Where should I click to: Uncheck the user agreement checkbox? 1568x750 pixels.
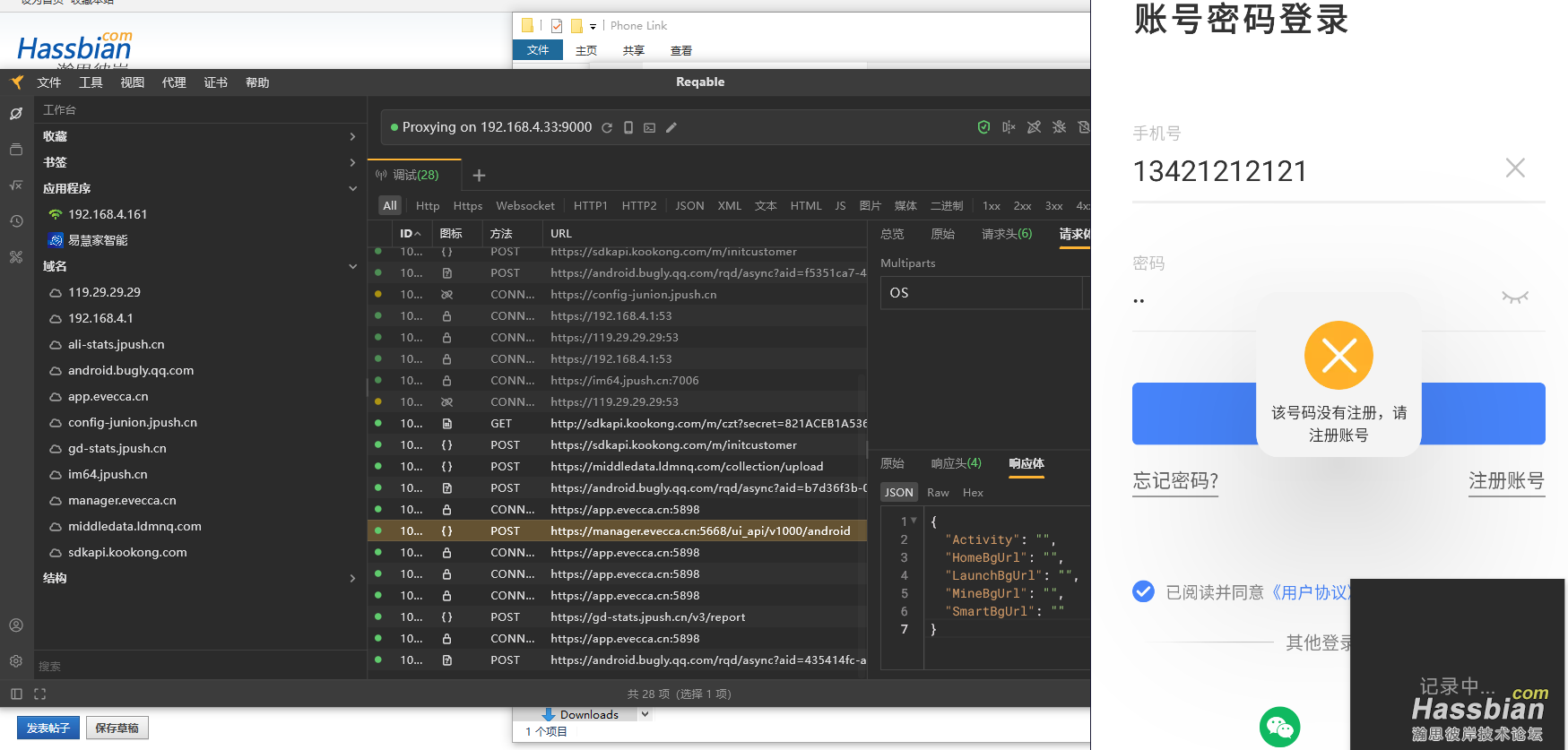click(1143, 591)
